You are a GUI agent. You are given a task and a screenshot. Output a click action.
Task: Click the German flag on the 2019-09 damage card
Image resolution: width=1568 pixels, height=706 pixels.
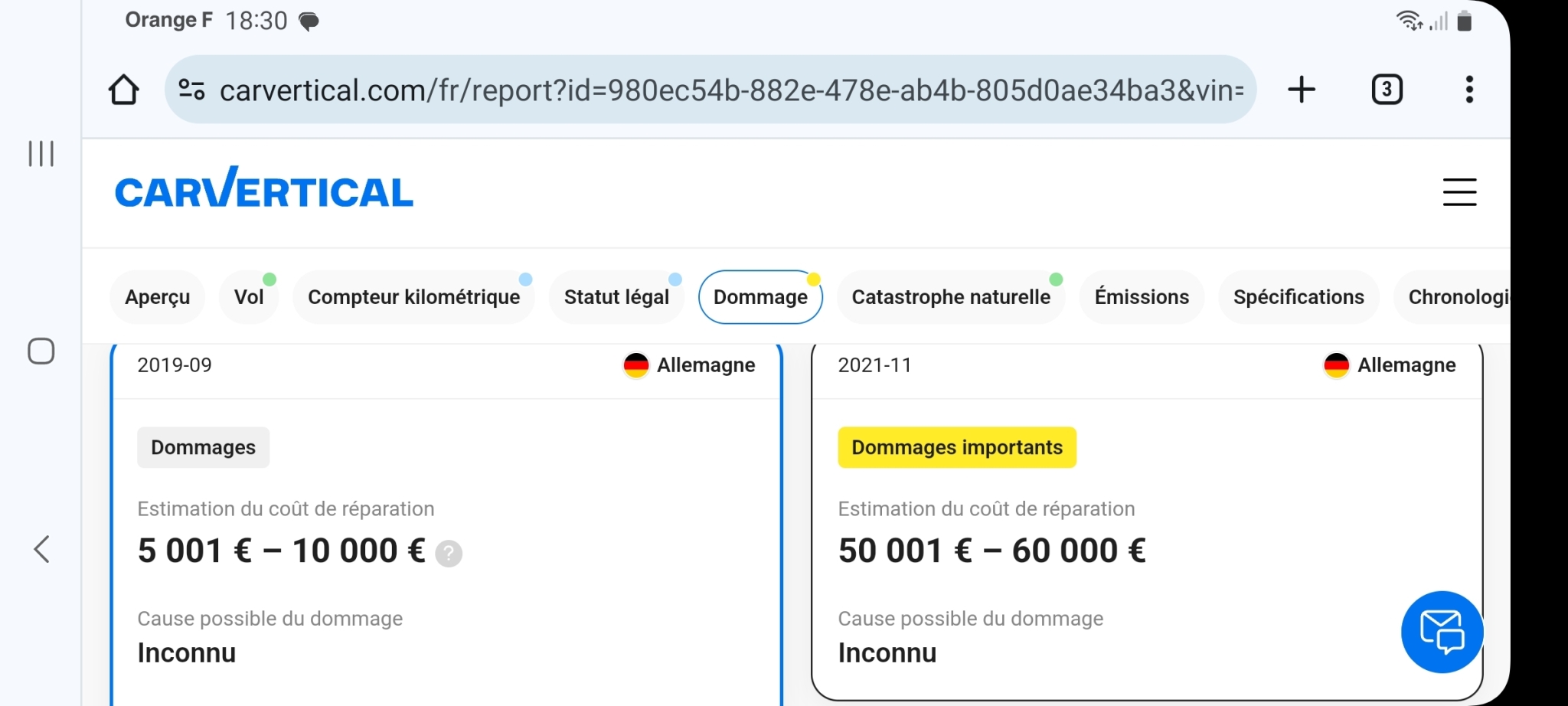tap(635, 365)
